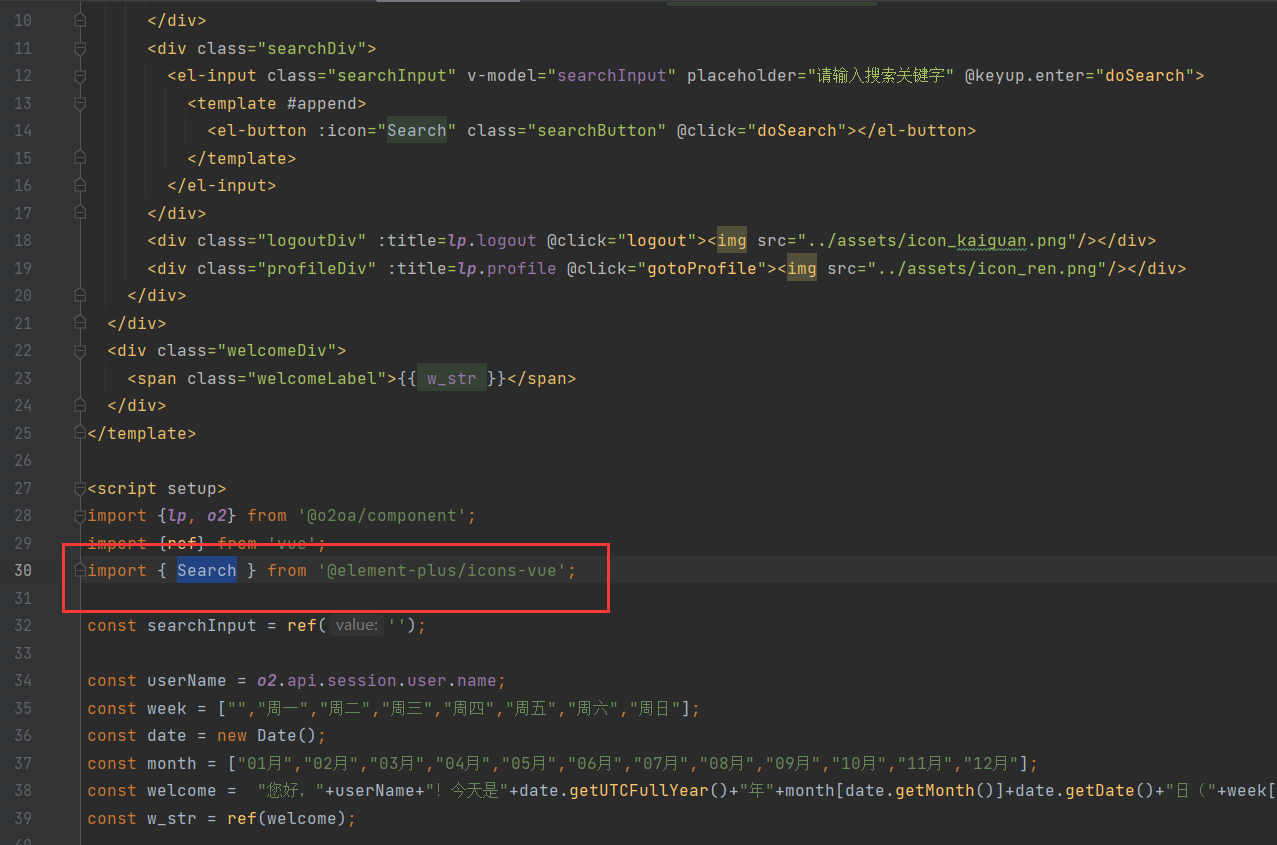This screenshot has width=1277, height=845.
Task: Click the selected Search identifier on line 30
Action: [207, 570]
